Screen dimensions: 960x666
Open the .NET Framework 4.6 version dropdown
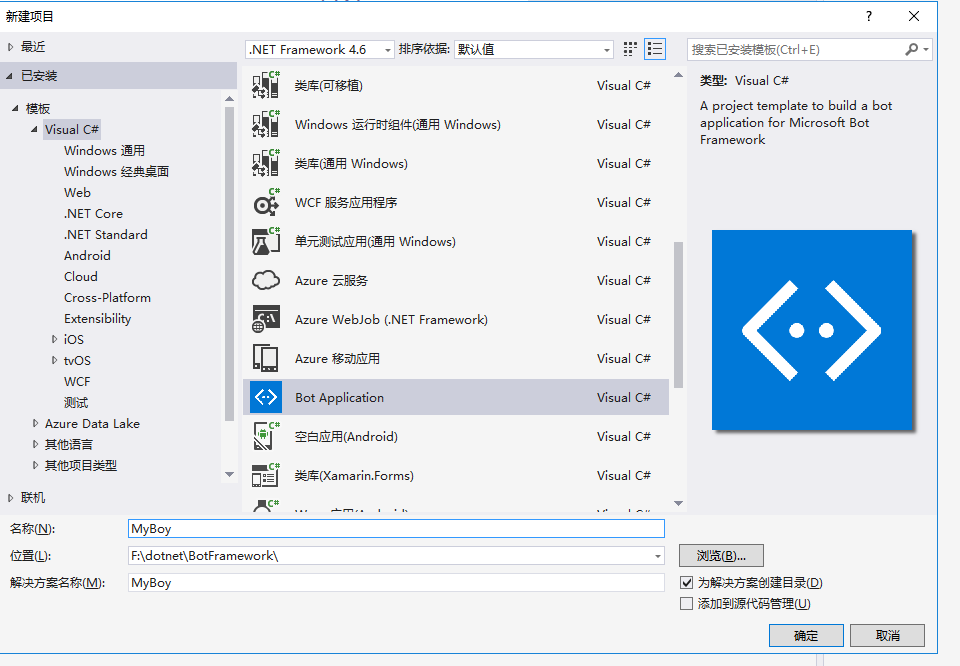tap(320, 49)
